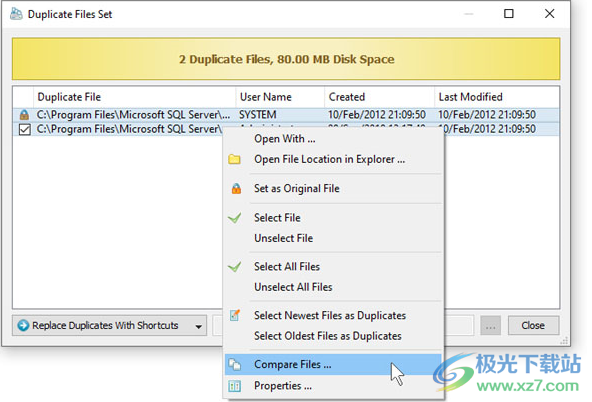Click the blue arrow icon on Replace Duplicates button

23,325
